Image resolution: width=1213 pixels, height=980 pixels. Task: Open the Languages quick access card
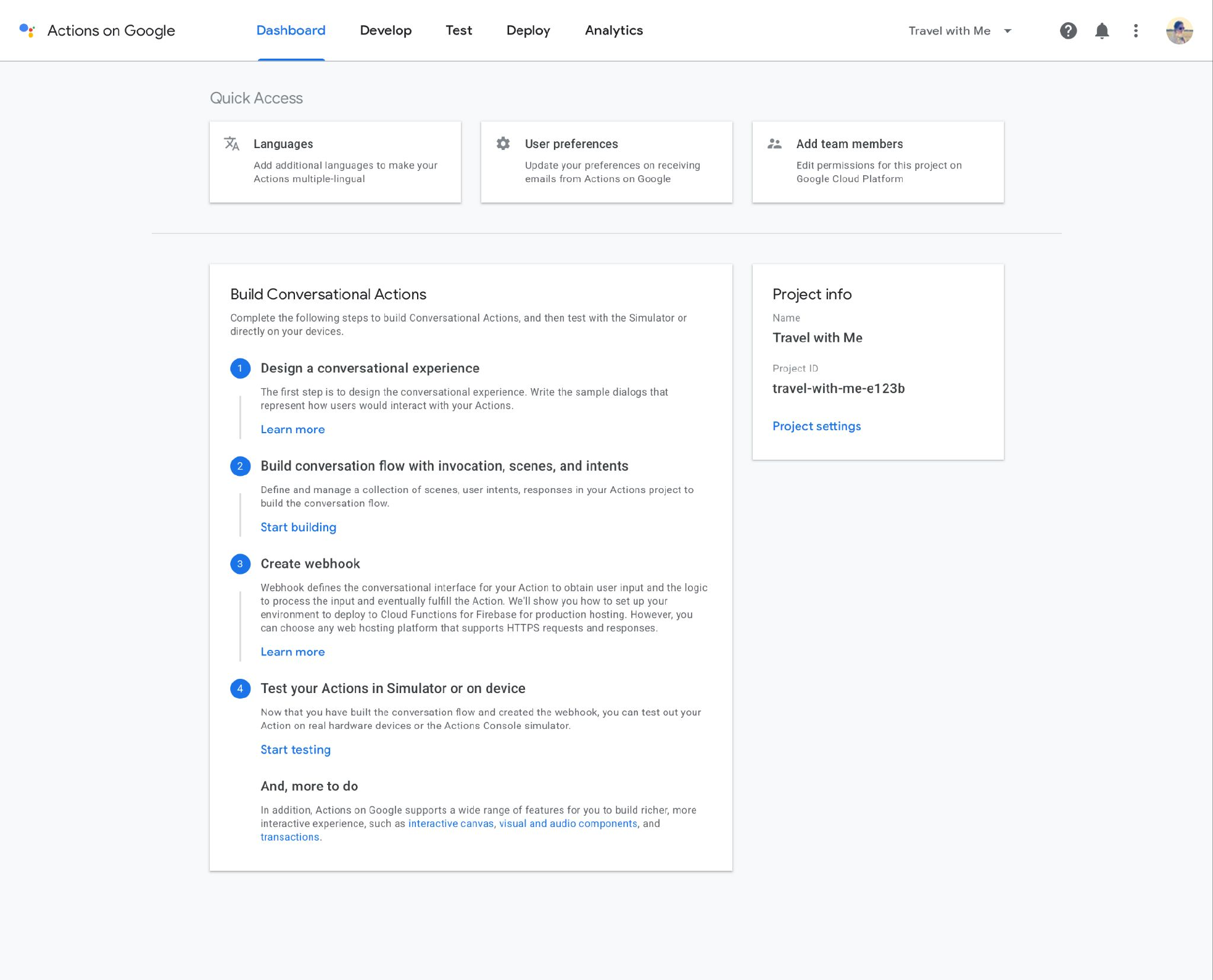(335, 162)
